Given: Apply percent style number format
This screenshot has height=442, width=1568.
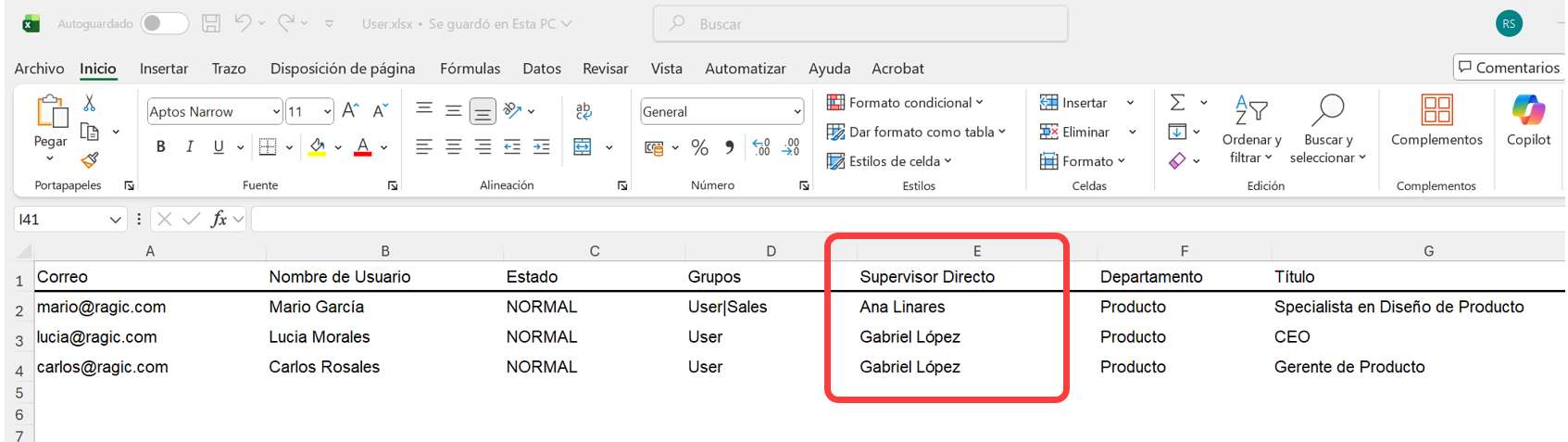Looking at the screenshot, I should coord(699,147).
